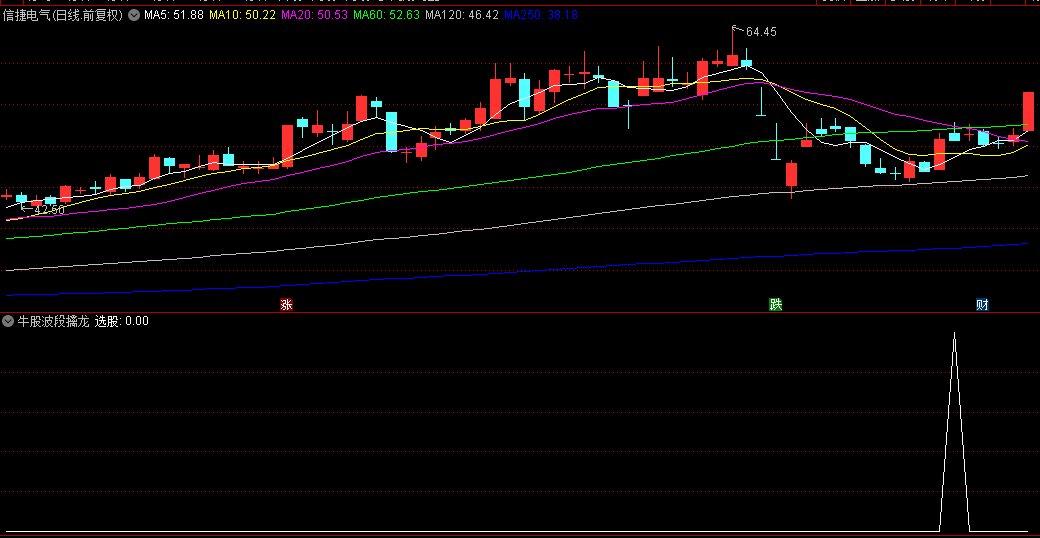Click the red 涨 event marker
The image size is (1040, 538).
click(x=287, y=305)
